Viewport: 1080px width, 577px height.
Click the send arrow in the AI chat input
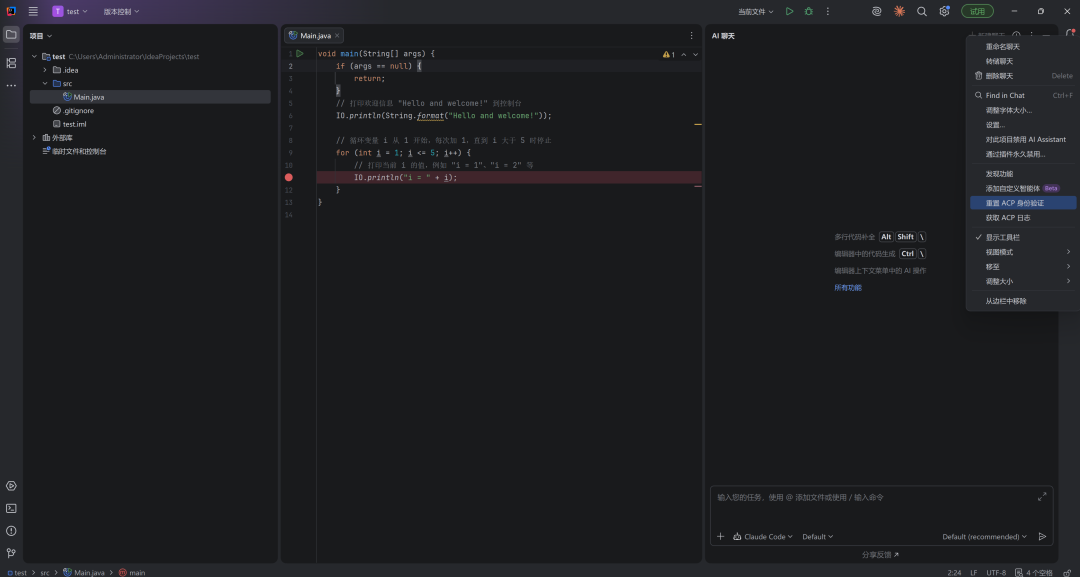tap(1042, 537)
